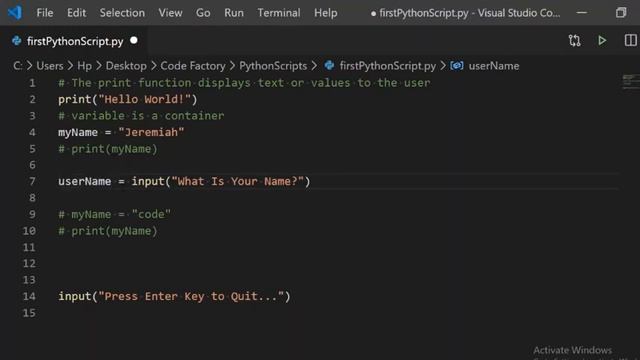Open the compare changes icon
Image resolution: width=640 pixels, height=360 pixels.
click(x=574, y=40)
